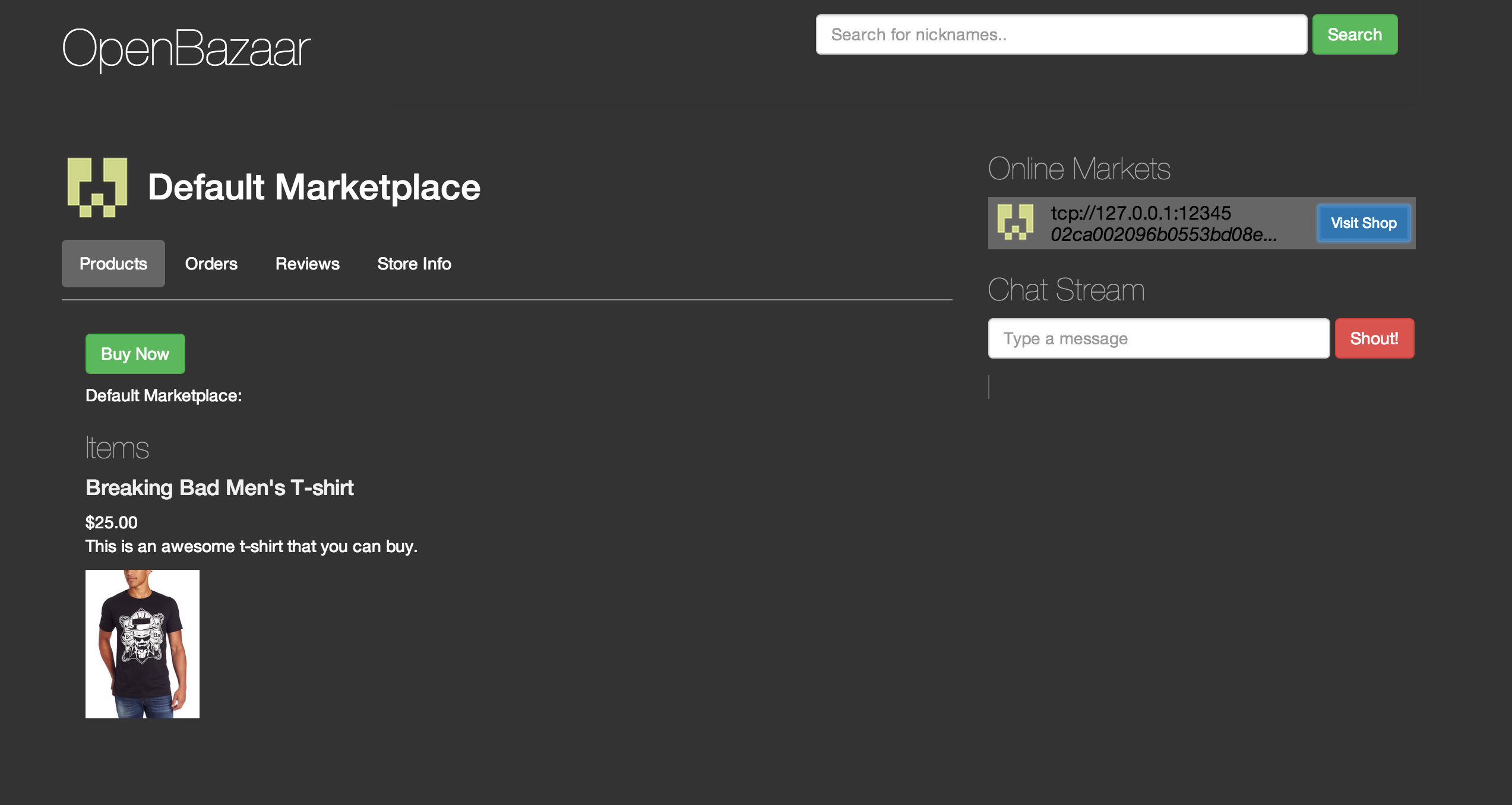Select the tcp://127.0.0.1:12345 market address
This screenshot has width=1512, height=805.
click(1140, 213)
